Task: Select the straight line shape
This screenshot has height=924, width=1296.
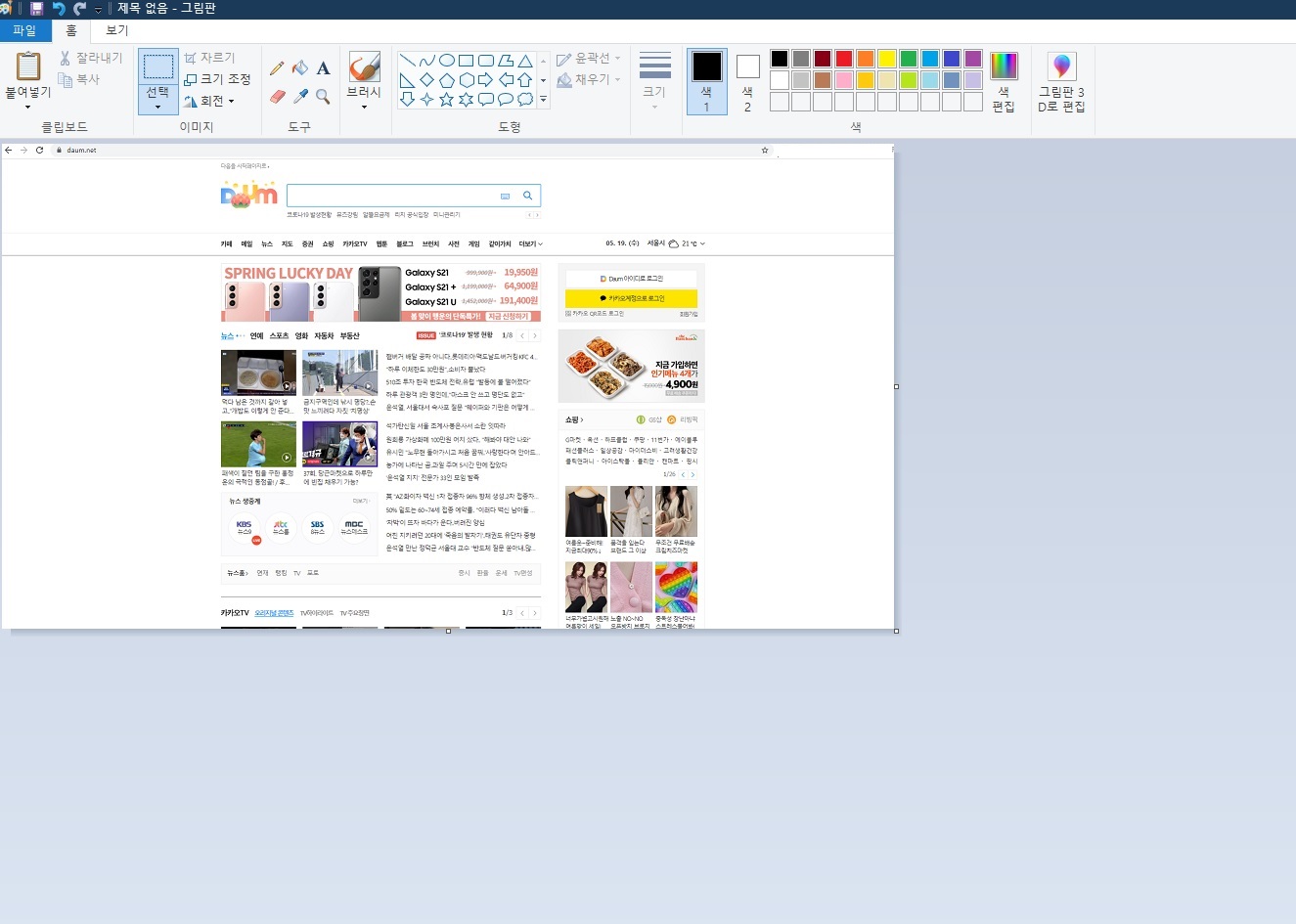Action: 408,61
